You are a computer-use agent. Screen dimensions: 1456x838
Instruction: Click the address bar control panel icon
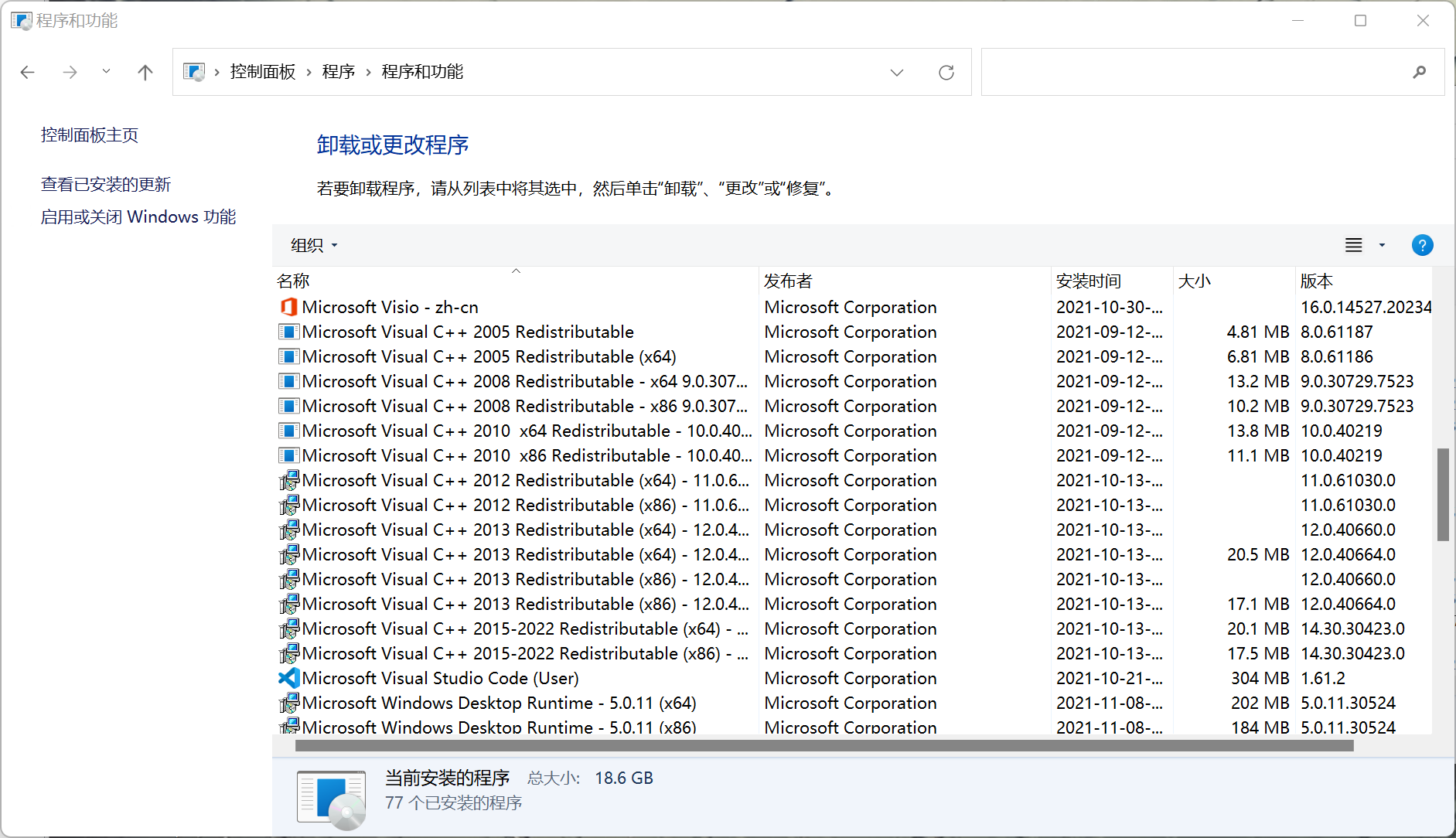point(194,72)
